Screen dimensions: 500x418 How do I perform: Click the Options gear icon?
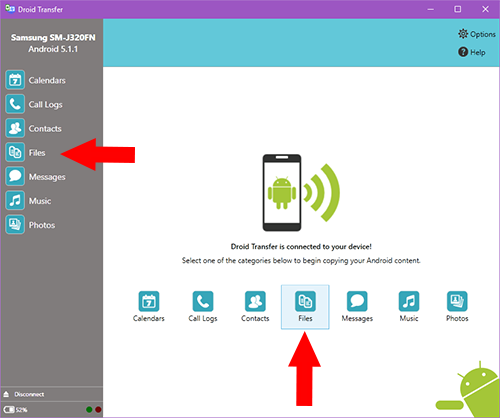[x=463, y=34]
